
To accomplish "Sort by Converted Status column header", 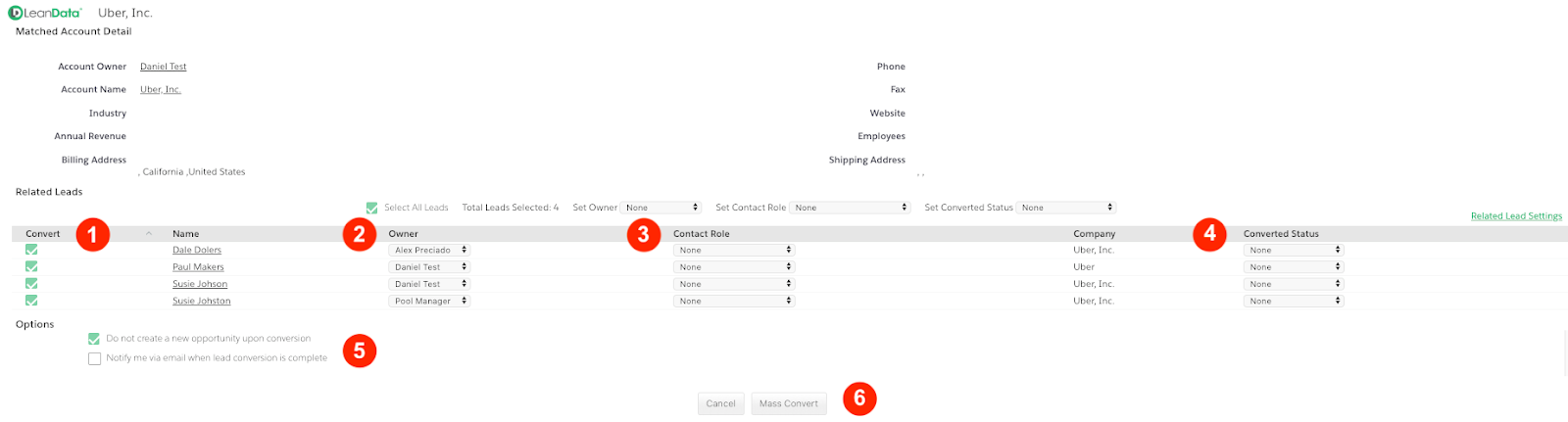I will coord(1281,234).
